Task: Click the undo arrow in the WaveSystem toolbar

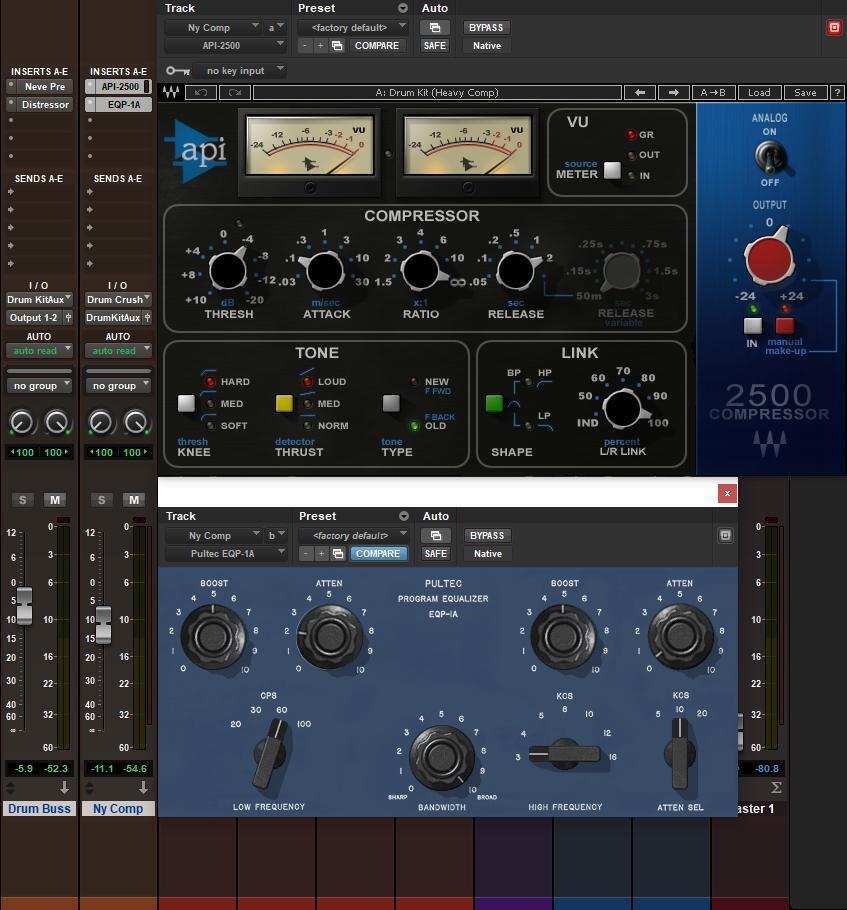Action: [x=199, y=91]
